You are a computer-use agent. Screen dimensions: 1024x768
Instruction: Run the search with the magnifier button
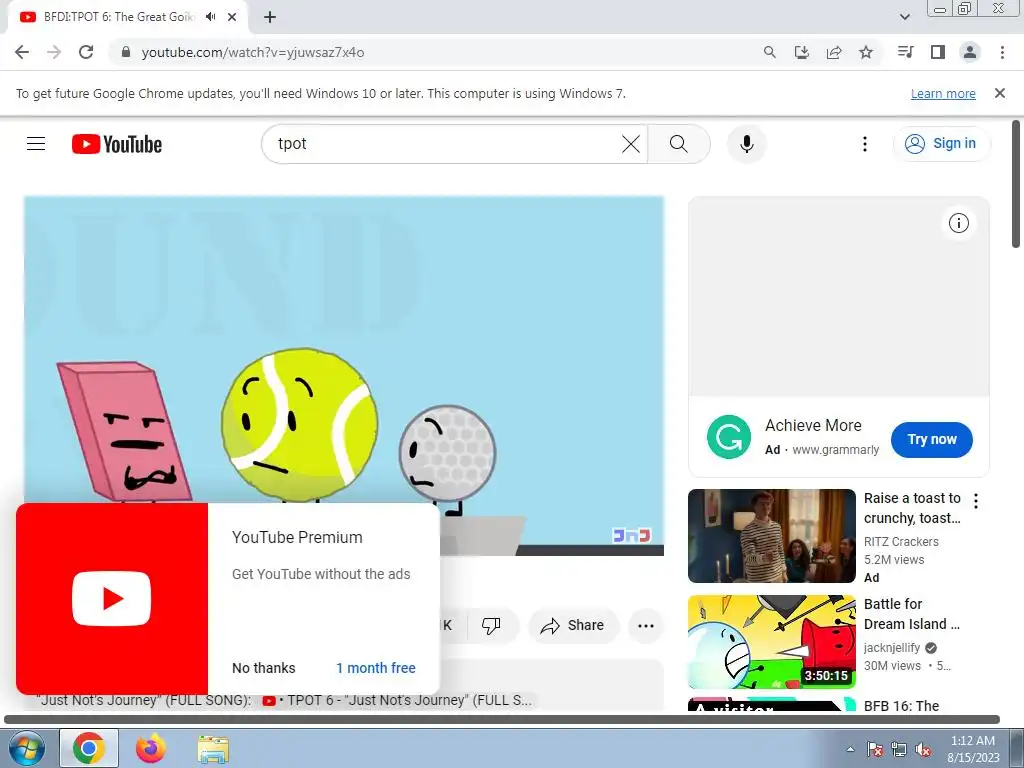(679, 144)
